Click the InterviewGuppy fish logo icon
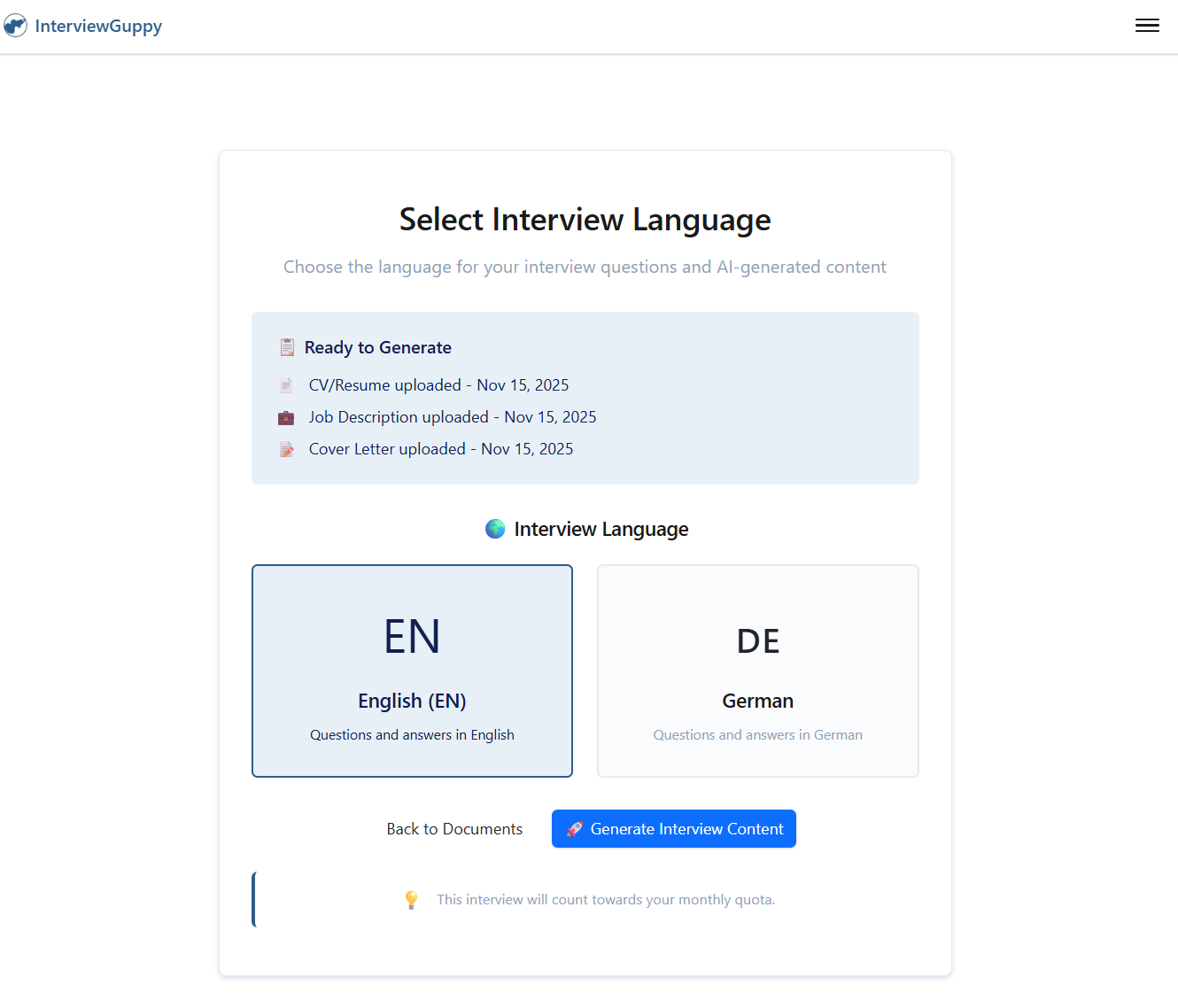The image size is (1178, 1008). coord(15,25)
